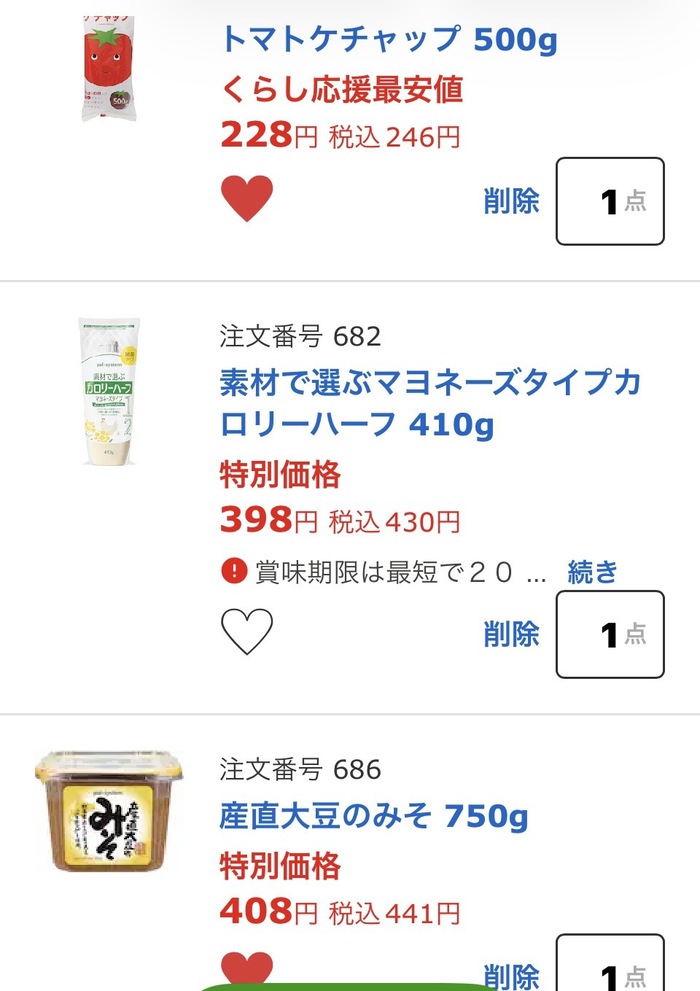Open the 素材で選ぶマヨネーズタイプ product link
Image resolution: width=700 pixels, height=991 pixels.
[x=430, y=403]
